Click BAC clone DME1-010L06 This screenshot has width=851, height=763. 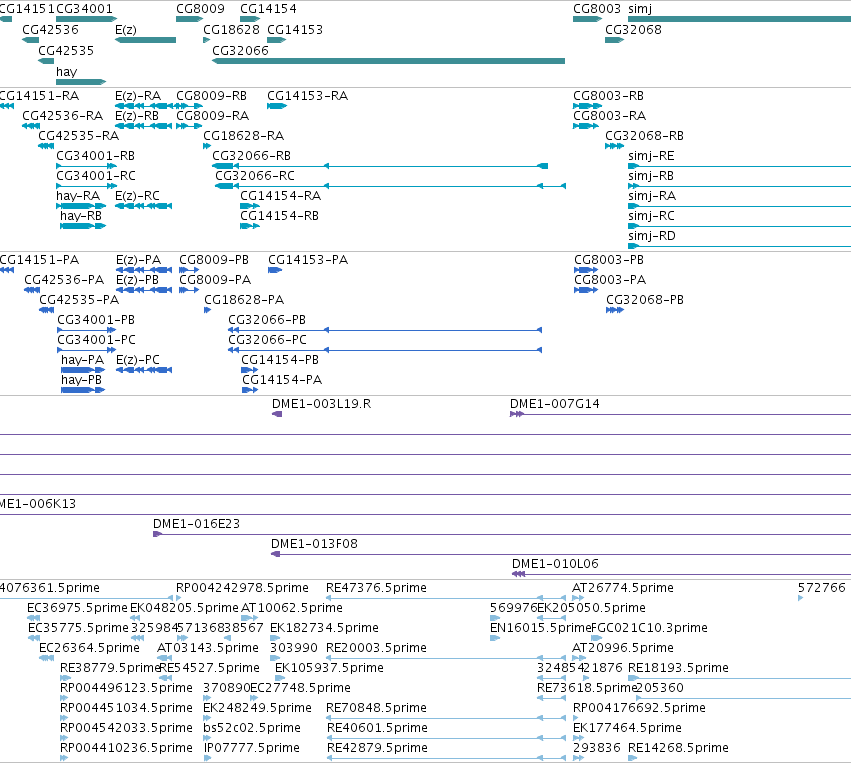point(555,564)
